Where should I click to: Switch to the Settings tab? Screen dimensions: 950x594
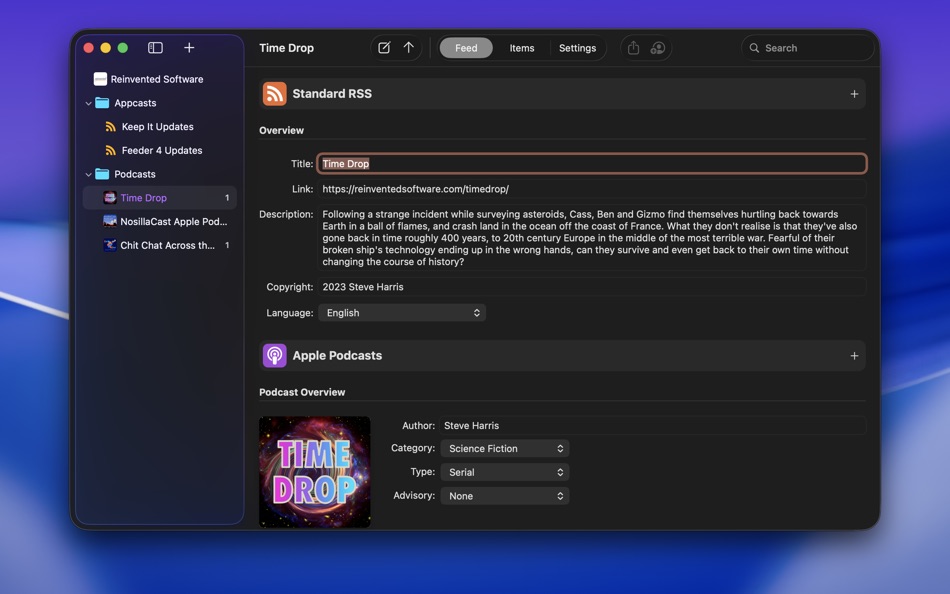[x=577, y=48]
